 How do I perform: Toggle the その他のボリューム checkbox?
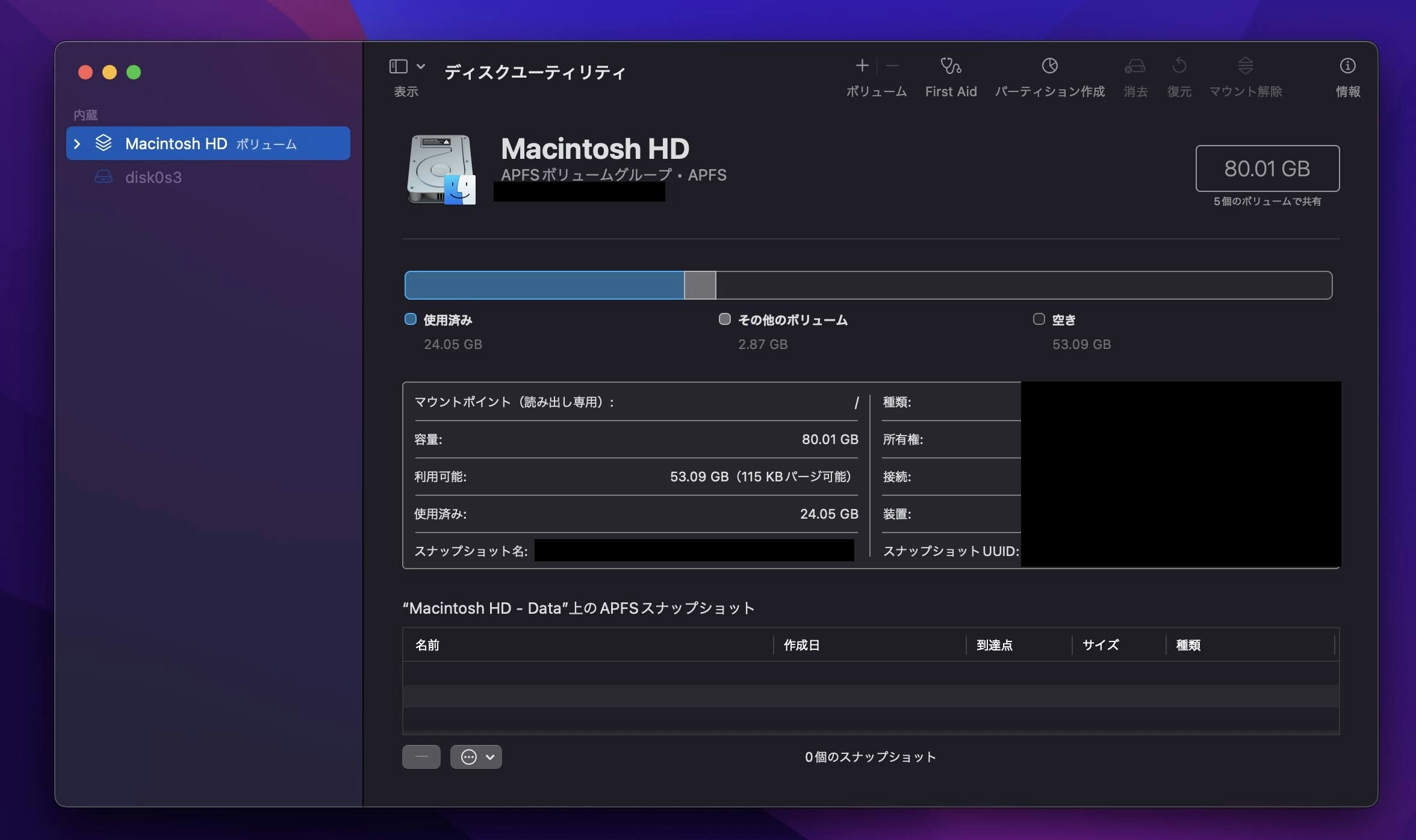tap(724, 320)
